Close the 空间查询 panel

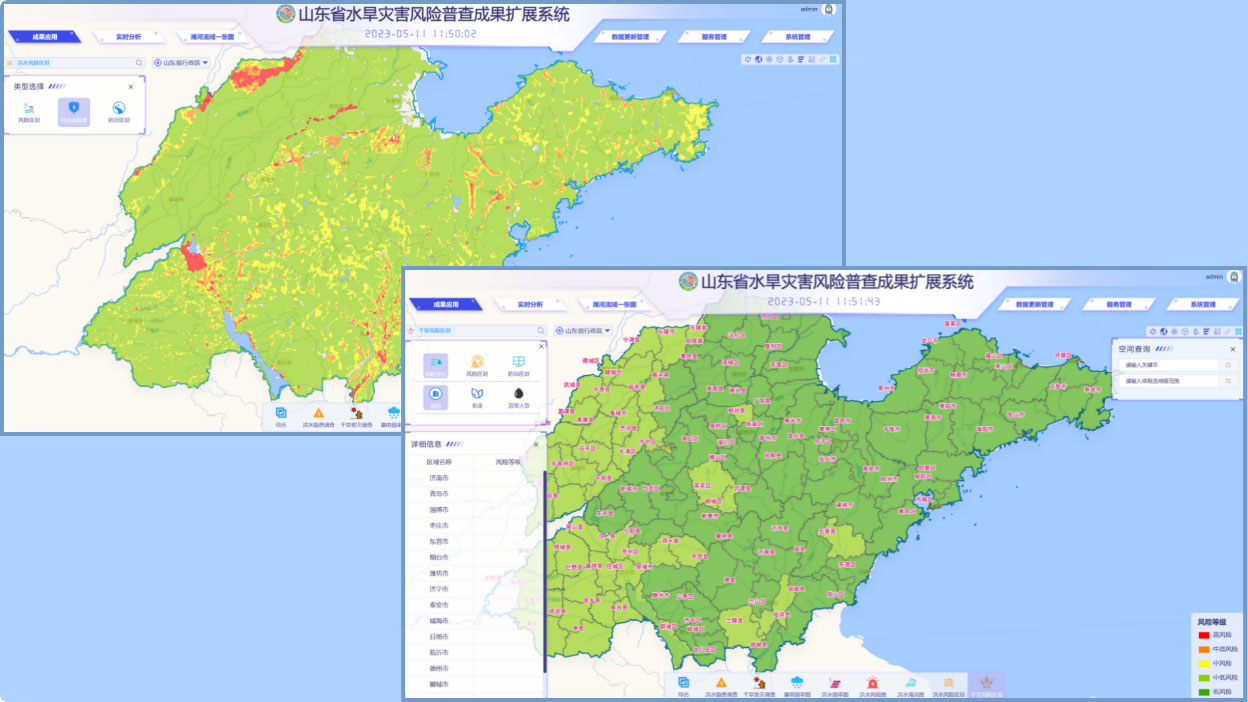point(1232,349)
